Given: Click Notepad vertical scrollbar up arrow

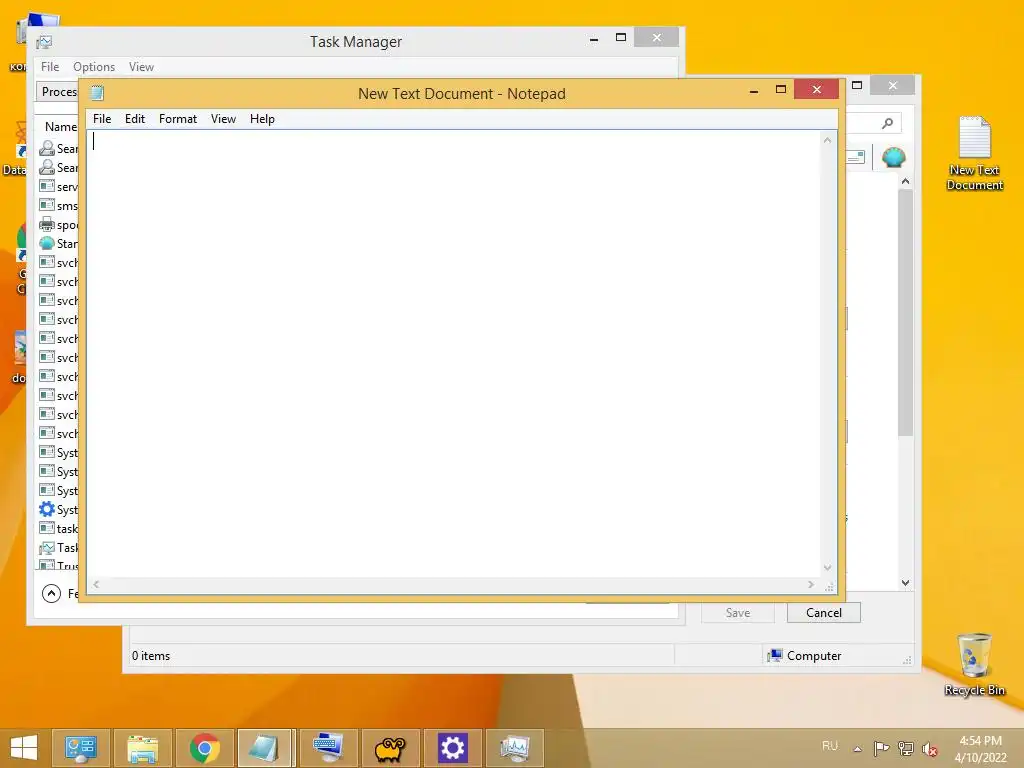Looking at the screenshot, I should pyautogui.click(x=827, y=140).
